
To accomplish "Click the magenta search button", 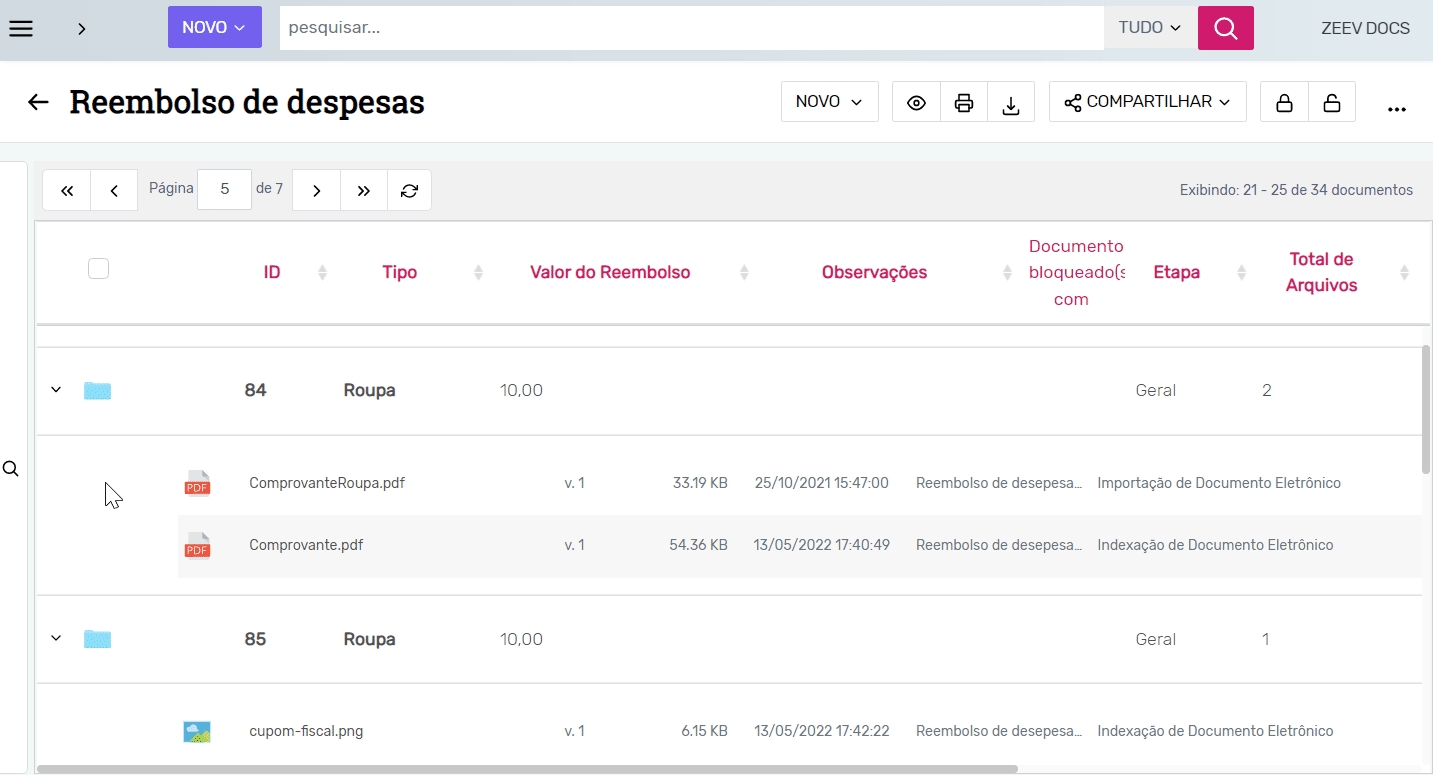I will pos(1225,28).
